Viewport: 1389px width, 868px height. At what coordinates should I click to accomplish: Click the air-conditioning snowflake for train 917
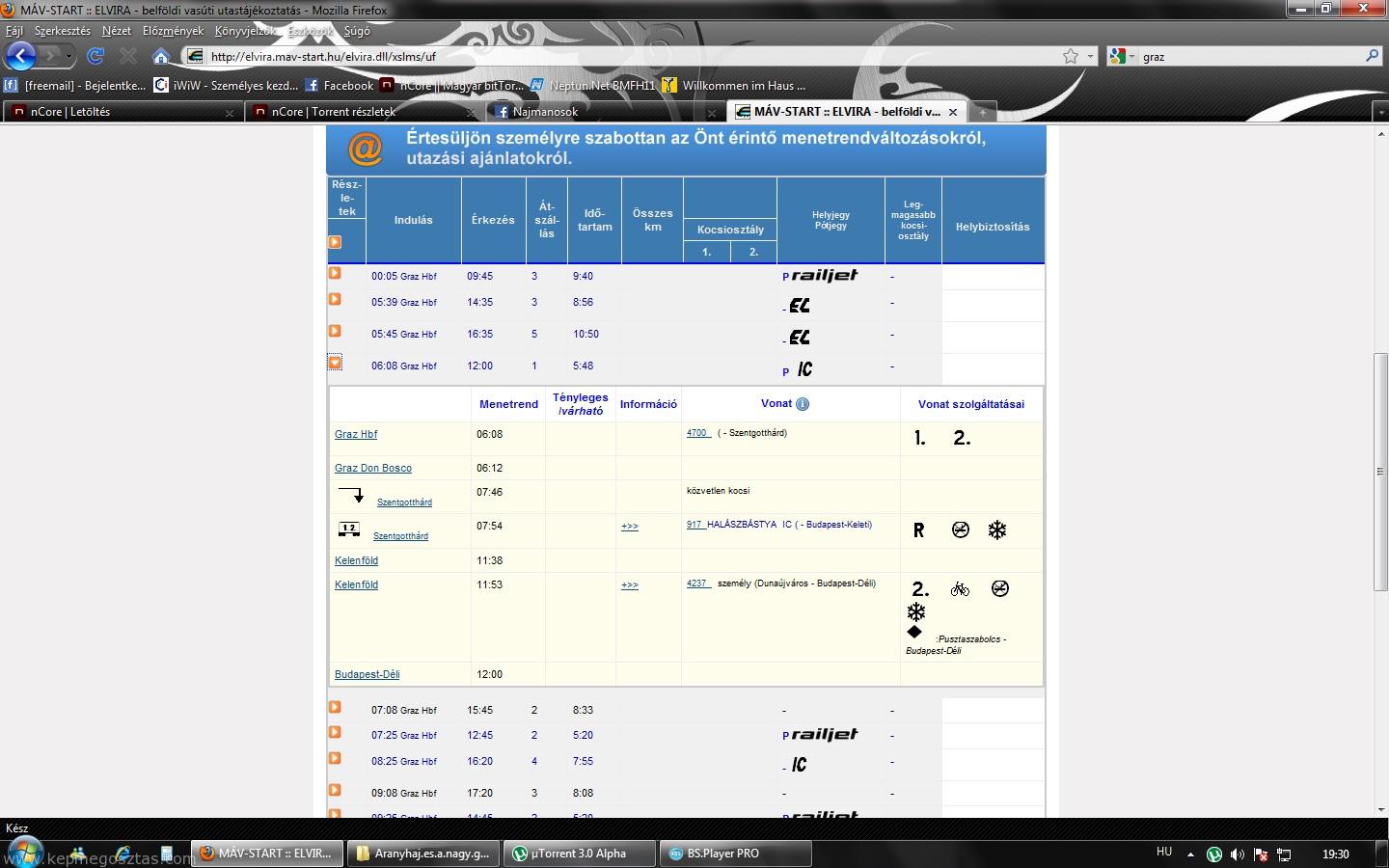(997, 529)
